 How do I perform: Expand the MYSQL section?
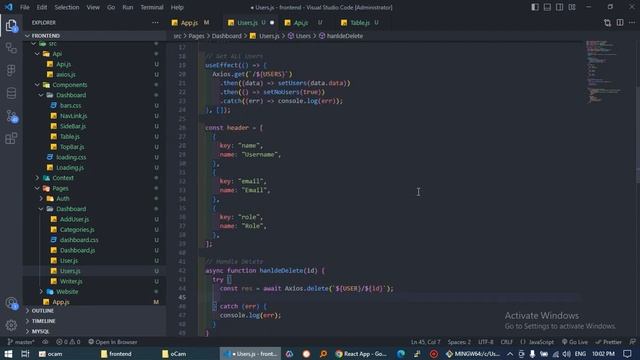40,331
